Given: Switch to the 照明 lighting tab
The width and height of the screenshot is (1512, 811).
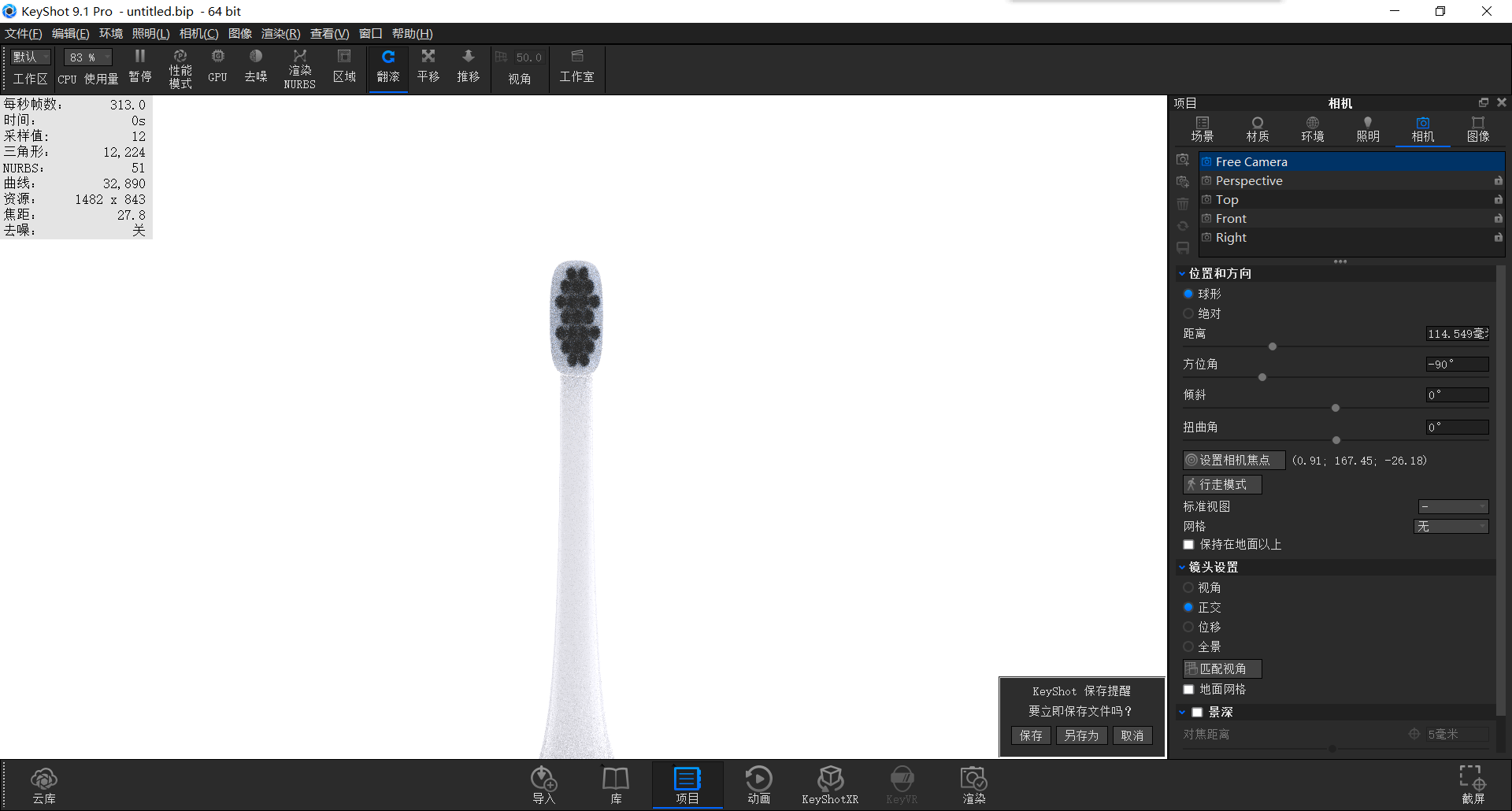Looking at the screenshot, I should pyautogui.click(x=1367, y=128).
